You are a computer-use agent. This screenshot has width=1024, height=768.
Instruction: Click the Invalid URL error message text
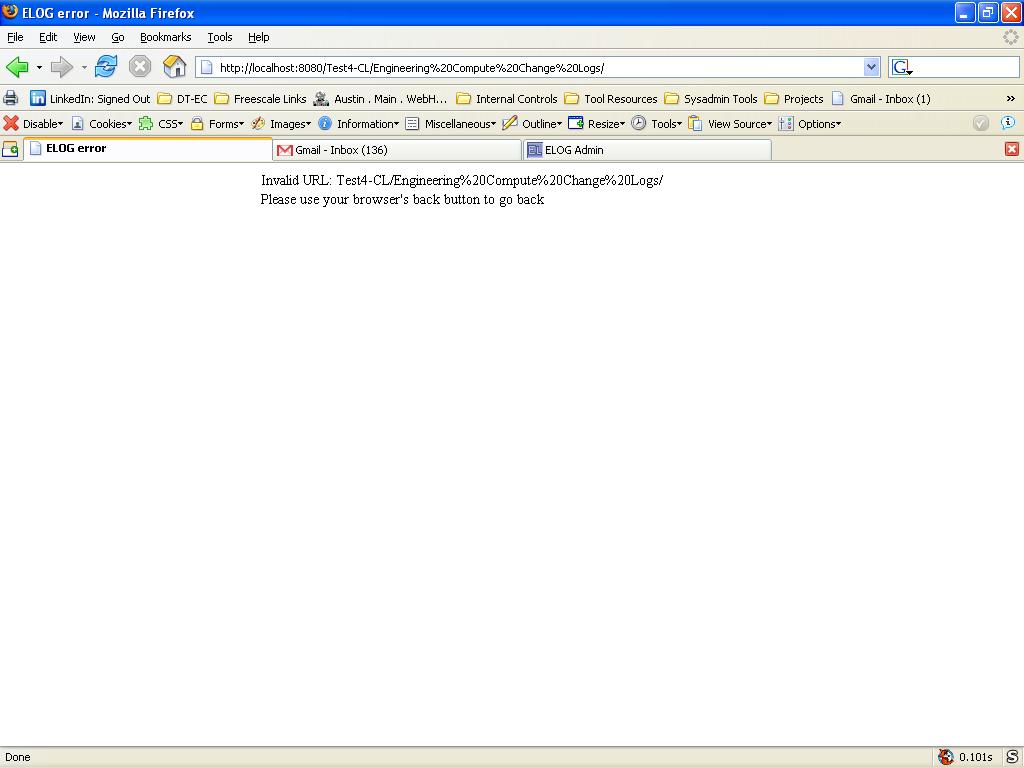[x=462, y=180]
